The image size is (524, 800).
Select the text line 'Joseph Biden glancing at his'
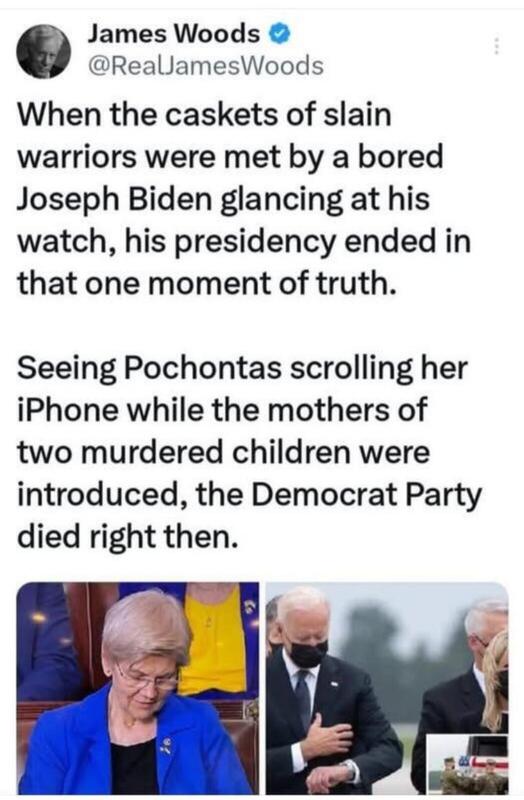click(x=223, y=198)
